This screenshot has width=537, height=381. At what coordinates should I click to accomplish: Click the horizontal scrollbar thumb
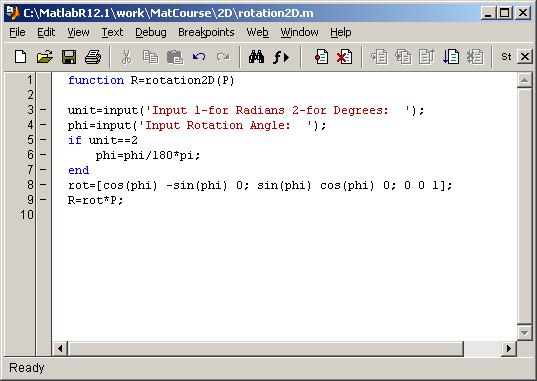(265, 349)
